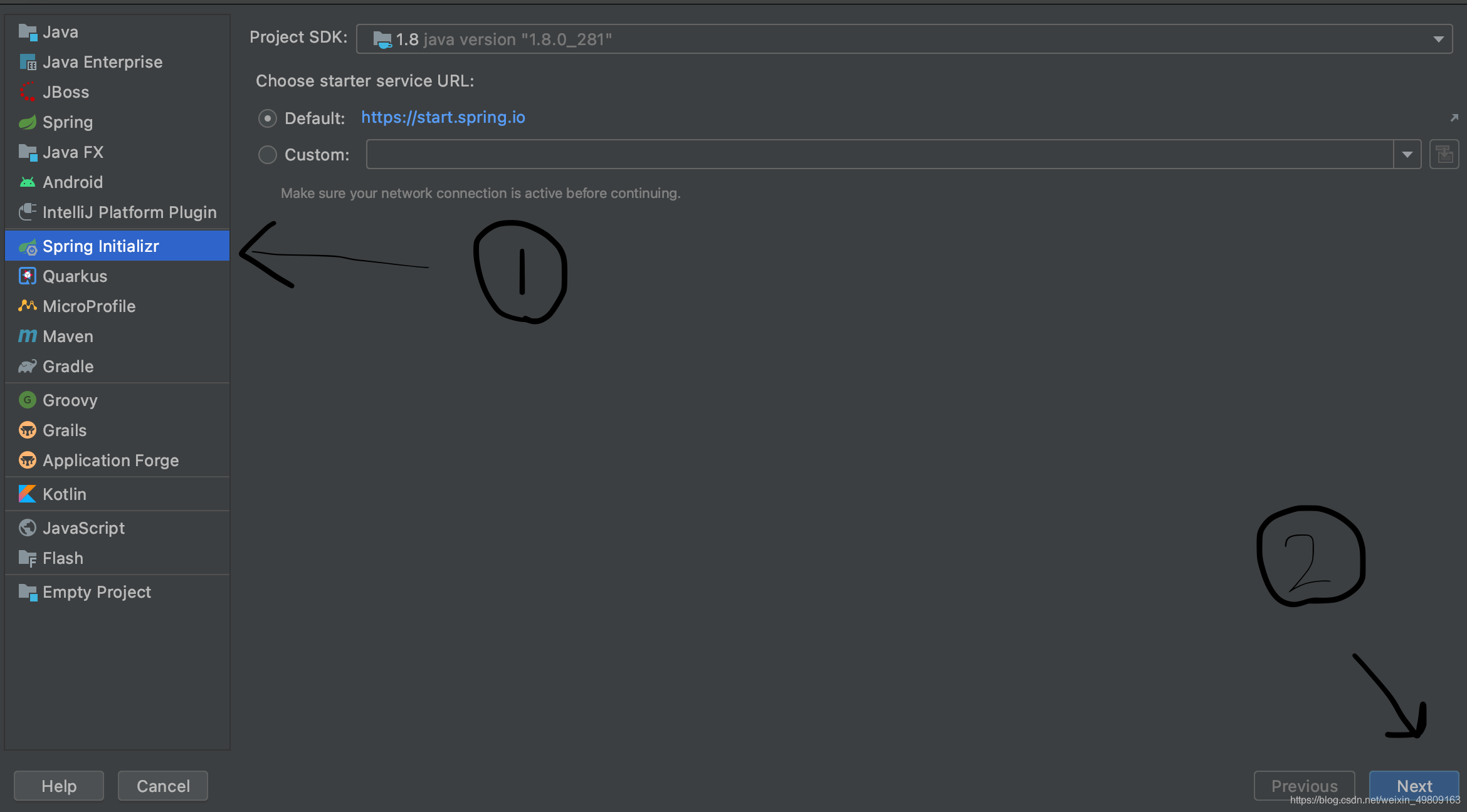Screen dimensions: 1467x812
Task: Select Empty Project label
Action: pyautogui.click(x=97, y=592)
